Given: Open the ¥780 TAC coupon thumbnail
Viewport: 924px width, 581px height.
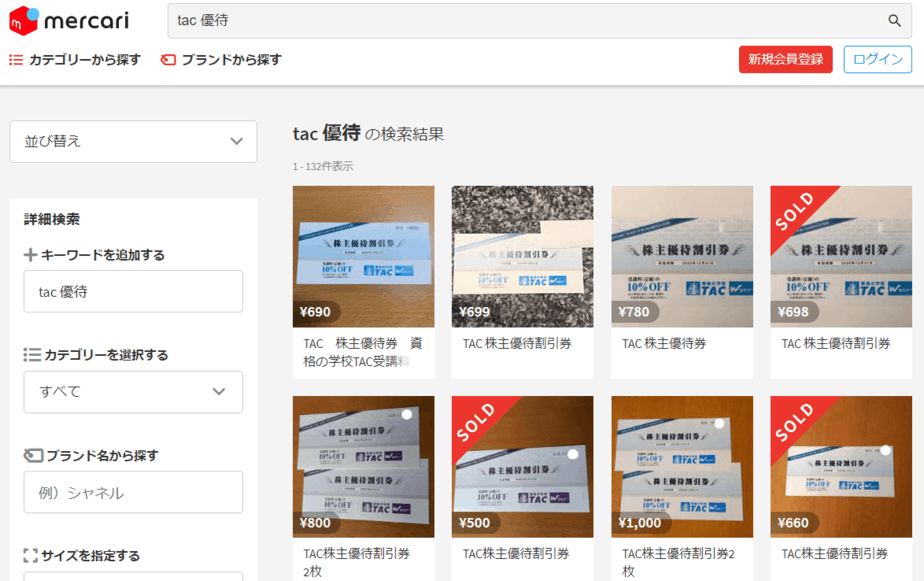Looking at the screenshot, I should pyautogui.click(x=682, y=257).
